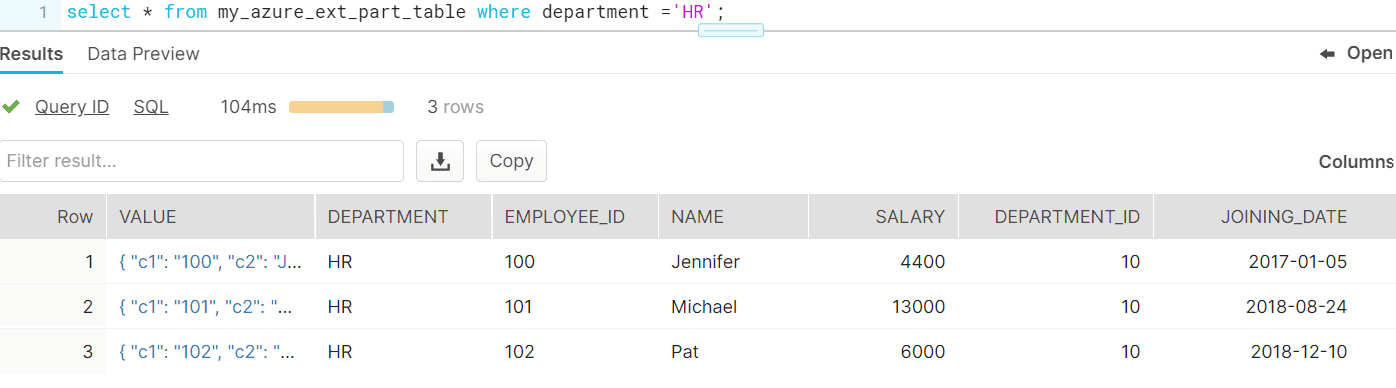Select the results pane resize handle

731,30
